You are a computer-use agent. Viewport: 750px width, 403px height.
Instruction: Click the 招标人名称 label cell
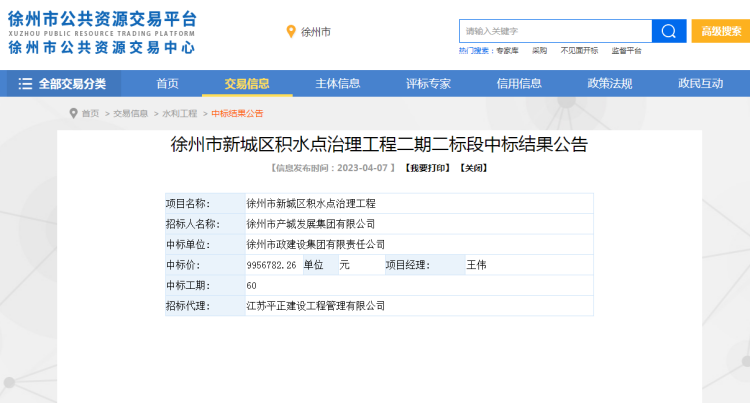[205, 224]
